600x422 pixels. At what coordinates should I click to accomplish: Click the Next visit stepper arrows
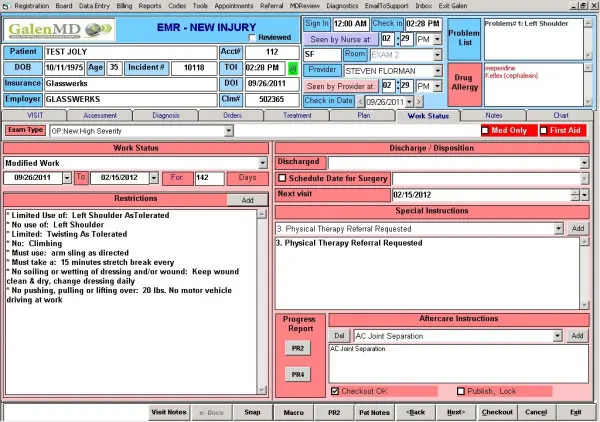(x=575, y=195)
